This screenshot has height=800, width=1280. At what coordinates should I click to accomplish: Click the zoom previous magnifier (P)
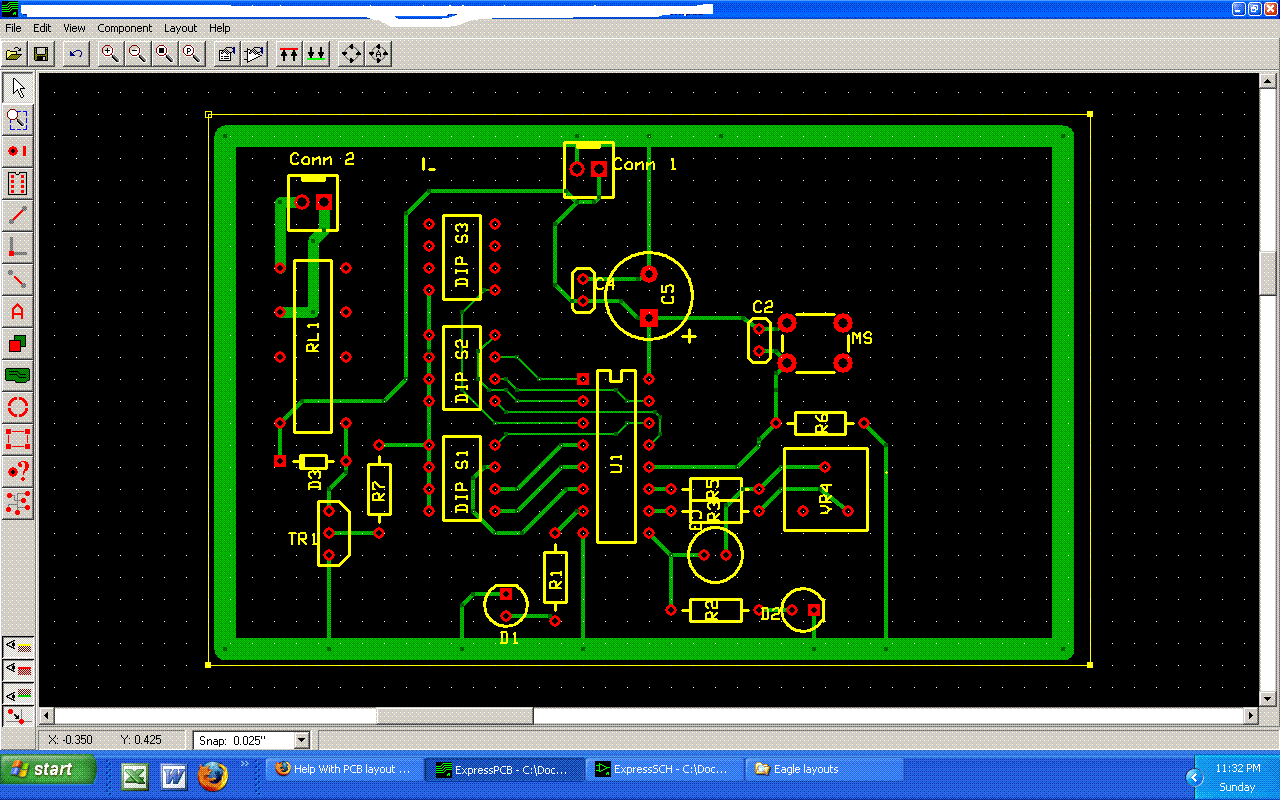point(191,54)
